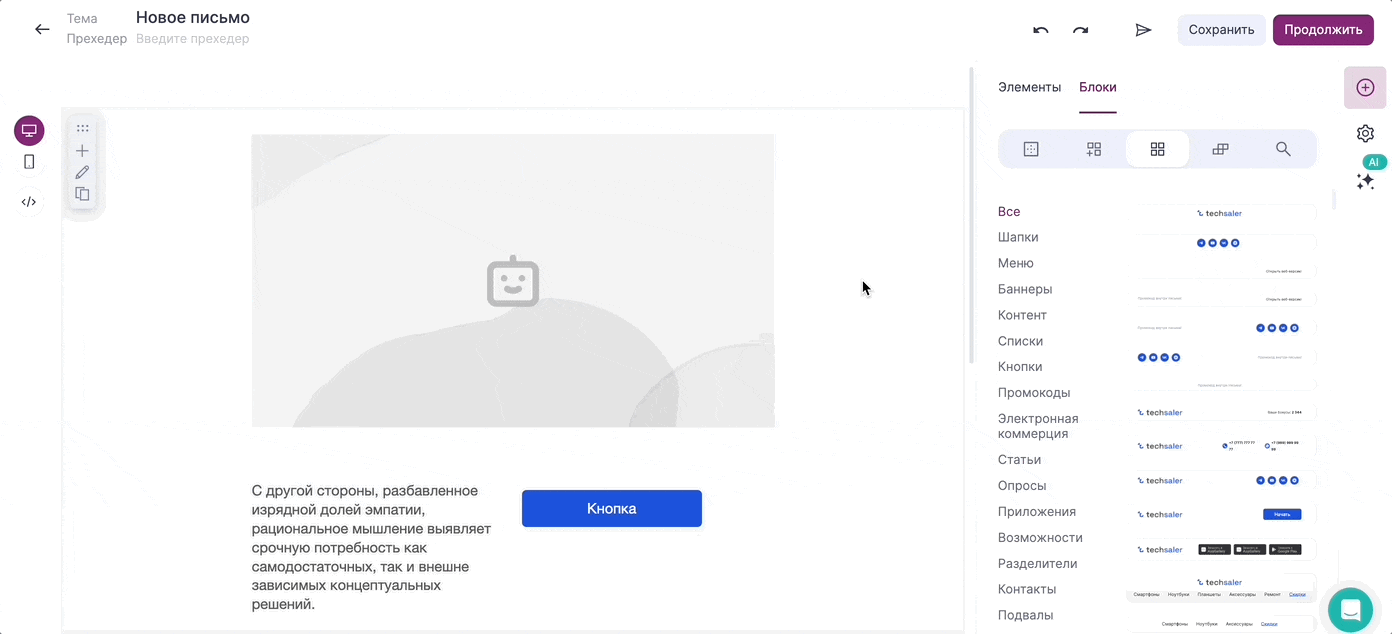Select the Кнопки category
Image resolution: width=1392 pixels, height=634 pixels.
[1020, 367]
